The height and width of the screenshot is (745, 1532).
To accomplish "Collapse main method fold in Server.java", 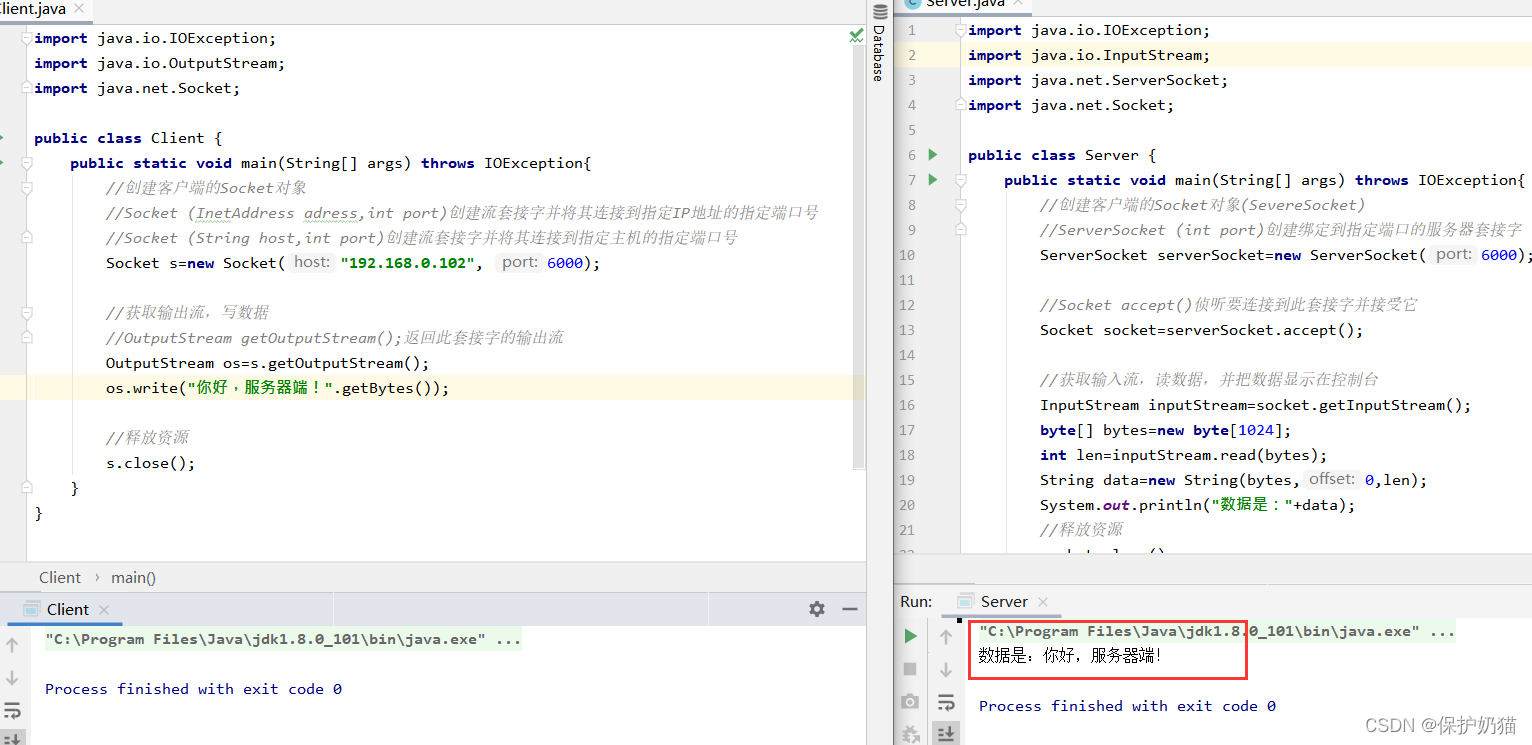I will coord(960,180).
